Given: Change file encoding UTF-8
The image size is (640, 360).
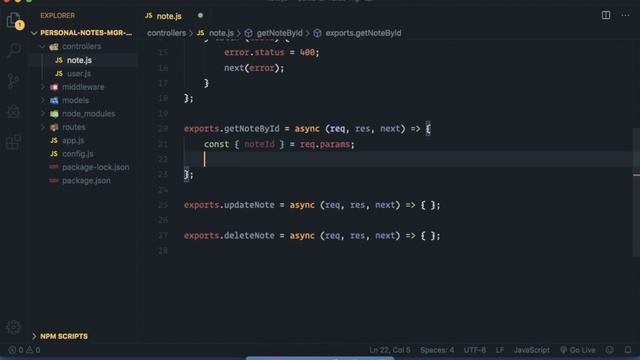Looking at the screenshot, I should (x=475, y=350).
